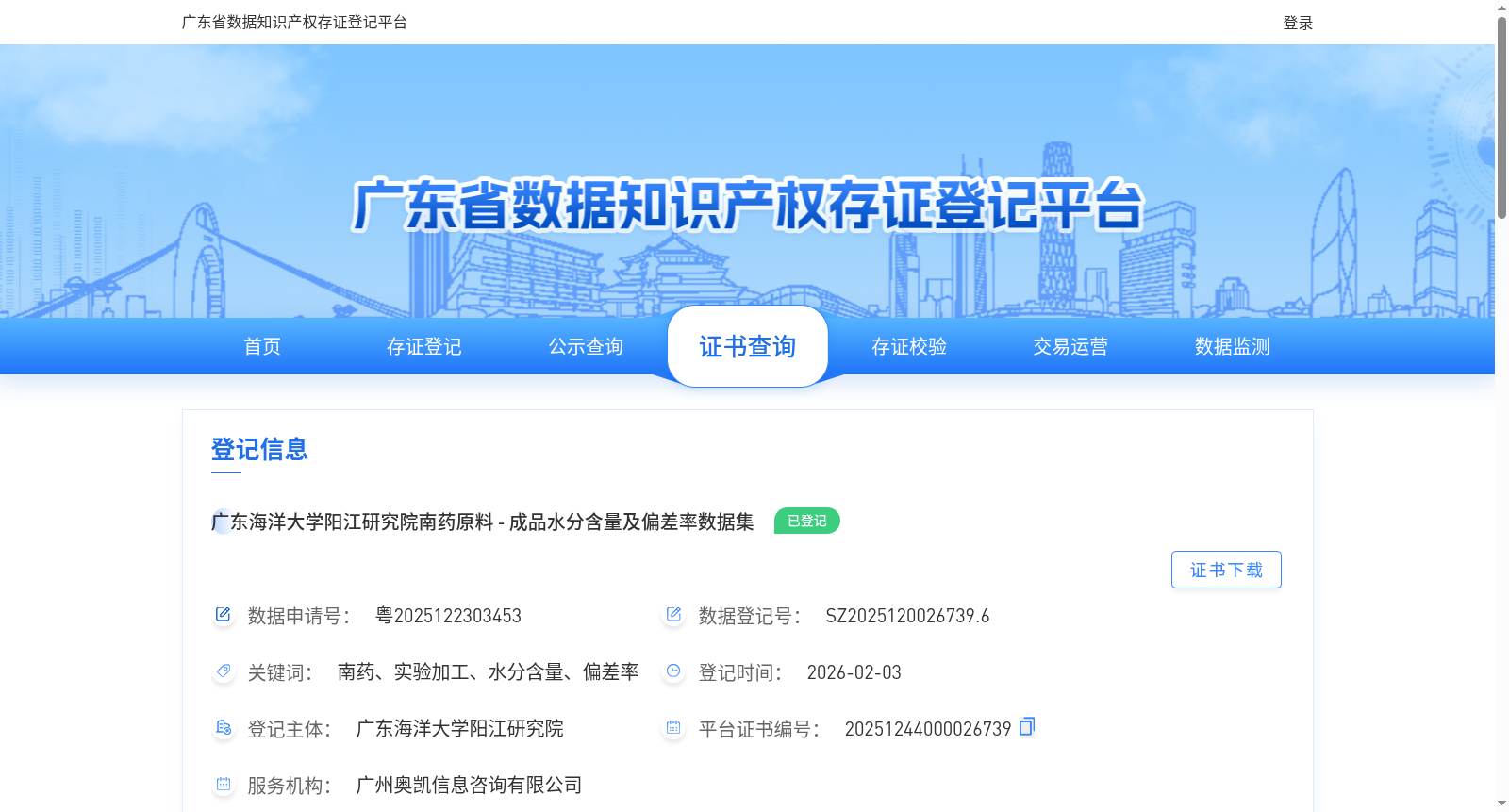Select certificate number 20251244000026739
1509x812 pixels.
[x=928, y=729]
